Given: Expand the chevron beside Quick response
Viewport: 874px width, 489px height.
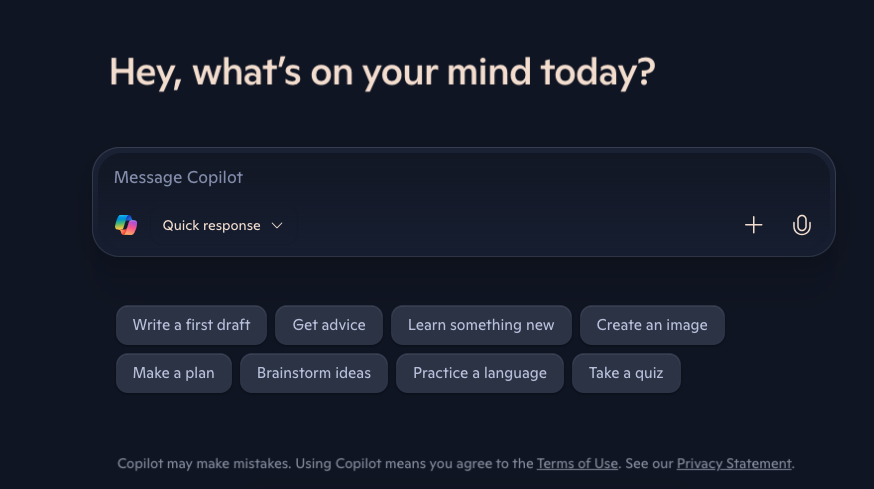Looking at the screenshot, I should (277, 225).
